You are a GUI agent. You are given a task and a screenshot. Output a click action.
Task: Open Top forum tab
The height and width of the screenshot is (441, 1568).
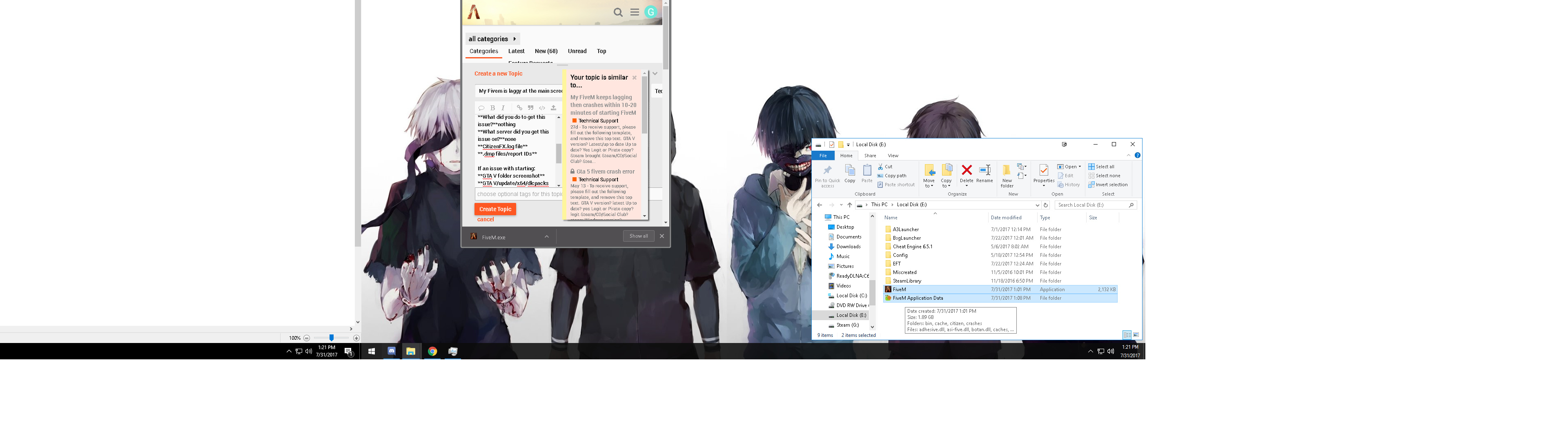(601, 51)
